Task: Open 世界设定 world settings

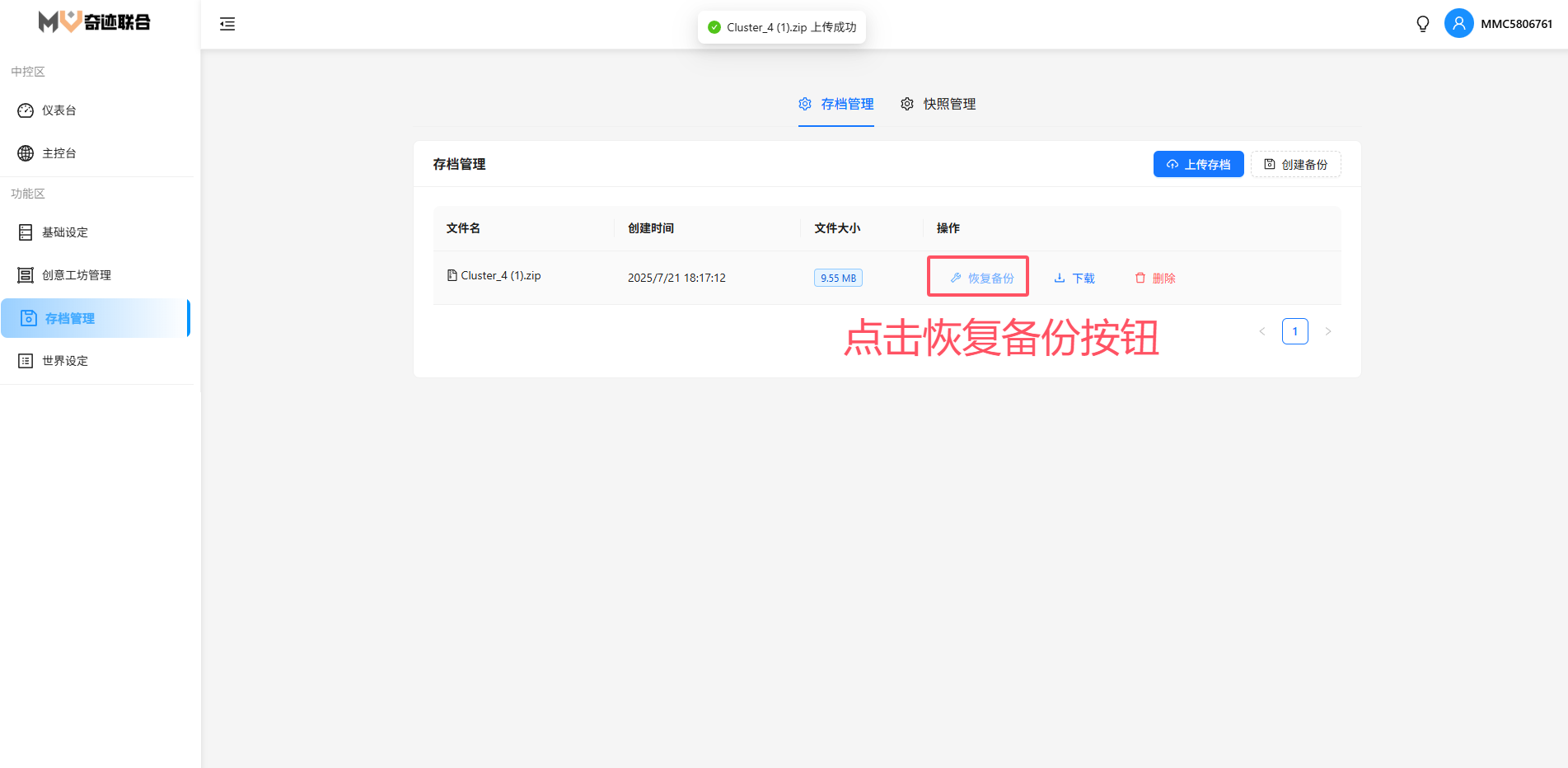Action: click(64, 361)
